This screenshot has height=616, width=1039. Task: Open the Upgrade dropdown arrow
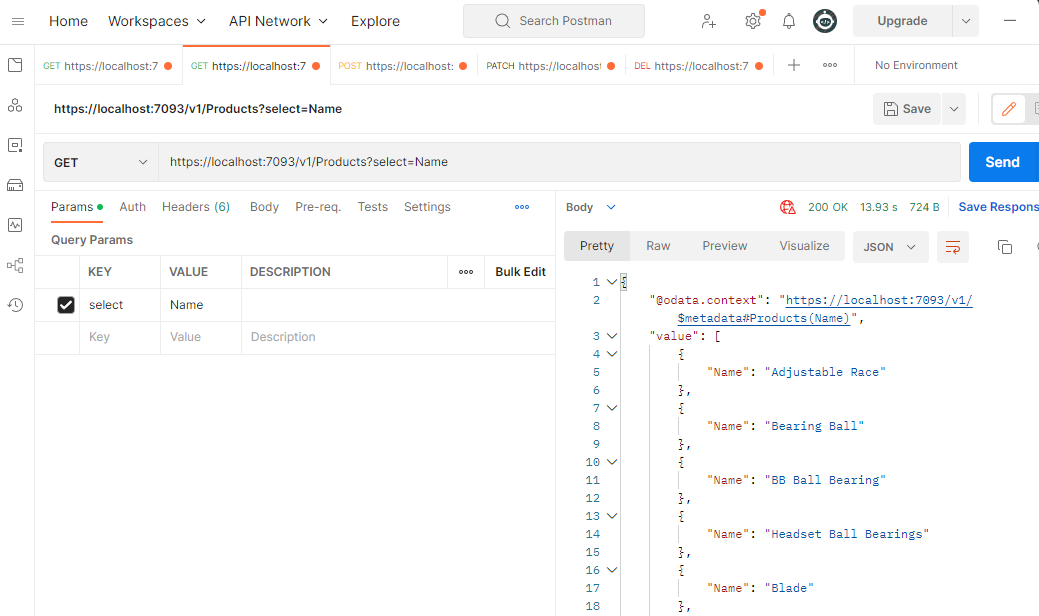coord(965,21)
